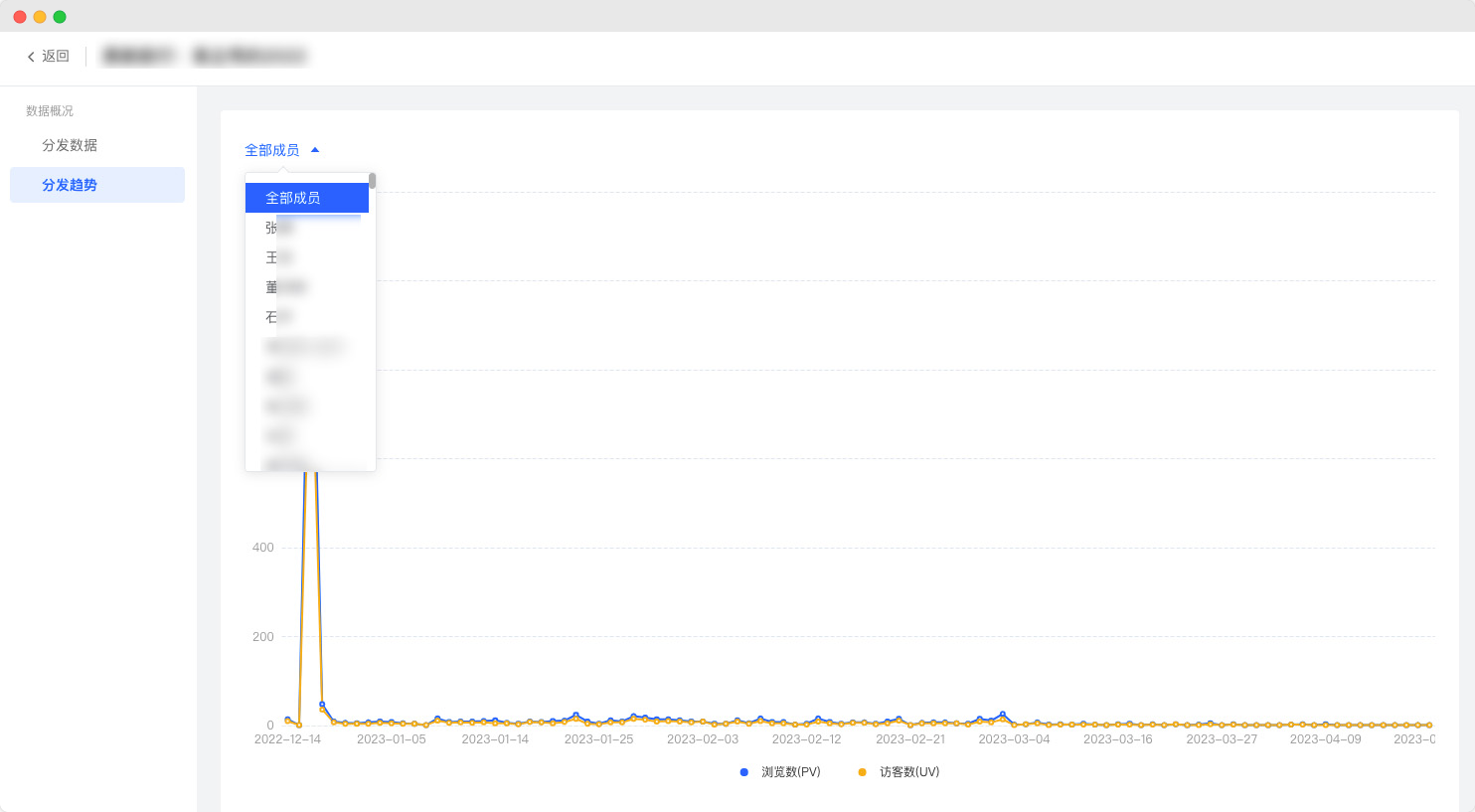Open 分发数据 in the sidebar
The image size is (1475, 812).
[70, 145]
